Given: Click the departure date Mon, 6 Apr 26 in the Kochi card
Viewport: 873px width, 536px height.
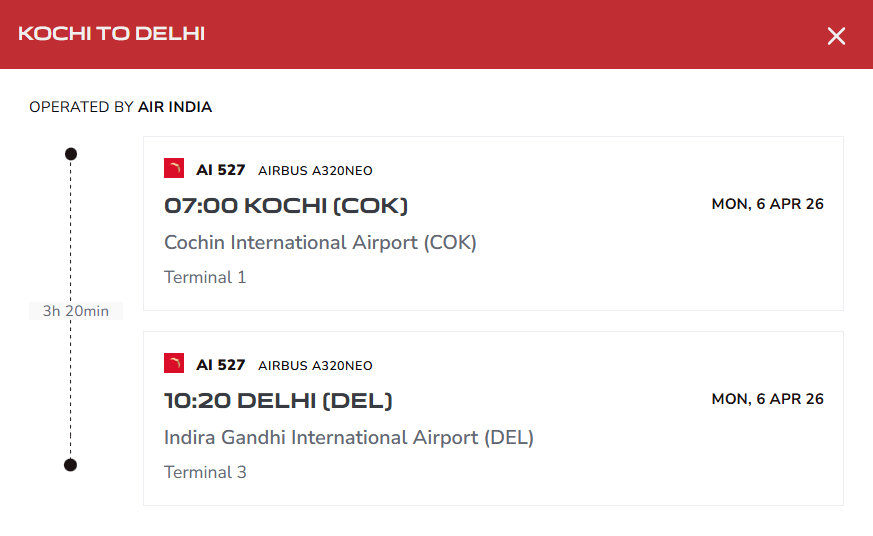Looking at the screenshot, I should 767,204.
